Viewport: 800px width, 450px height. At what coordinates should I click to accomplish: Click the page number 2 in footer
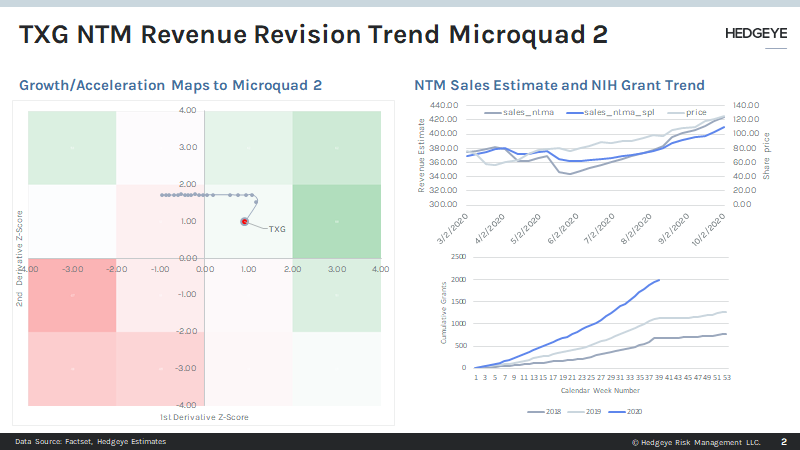(x=784, y=442)
